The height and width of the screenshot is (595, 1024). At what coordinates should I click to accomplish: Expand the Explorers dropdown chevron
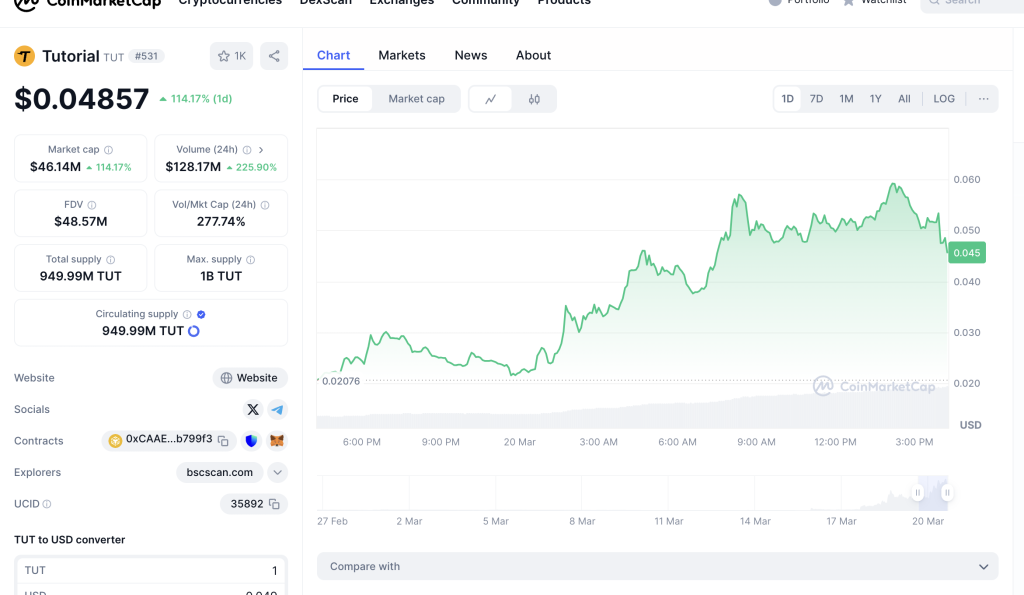(278, 472)
